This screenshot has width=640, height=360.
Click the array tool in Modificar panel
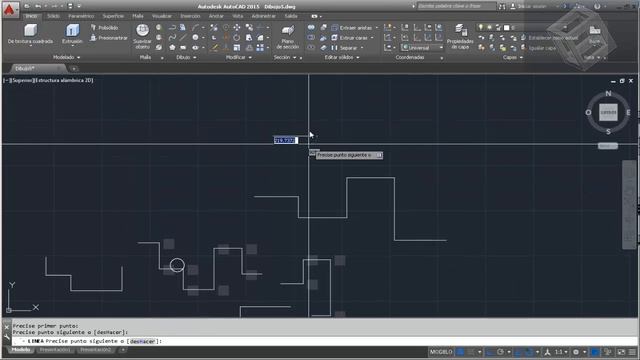tap(260, 48)
